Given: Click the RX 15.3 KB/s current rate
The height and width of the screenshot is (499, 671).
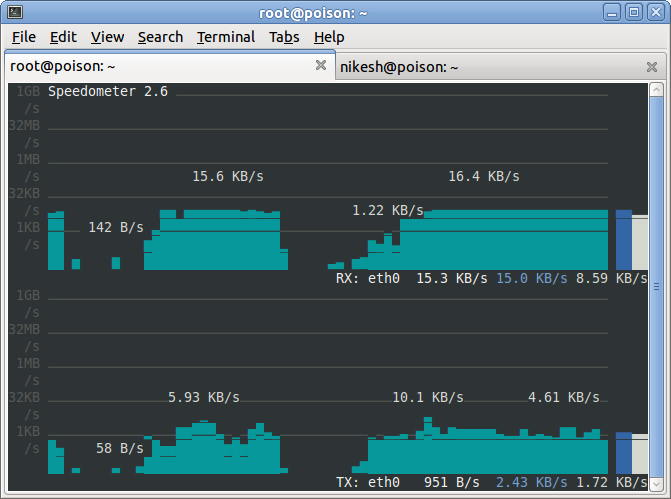Looking at the screenshot, I should 452,279.
